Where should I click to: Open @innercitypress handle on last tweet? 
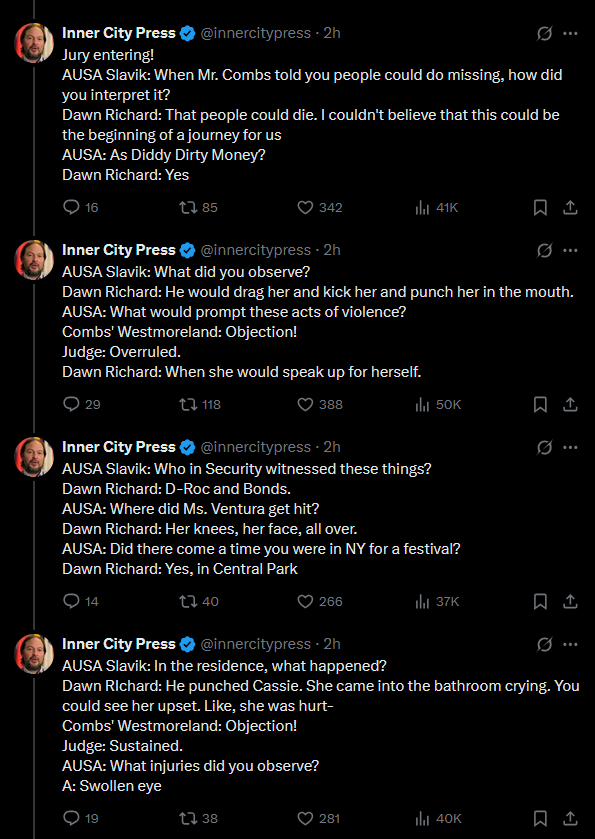[x=255, y=644]
